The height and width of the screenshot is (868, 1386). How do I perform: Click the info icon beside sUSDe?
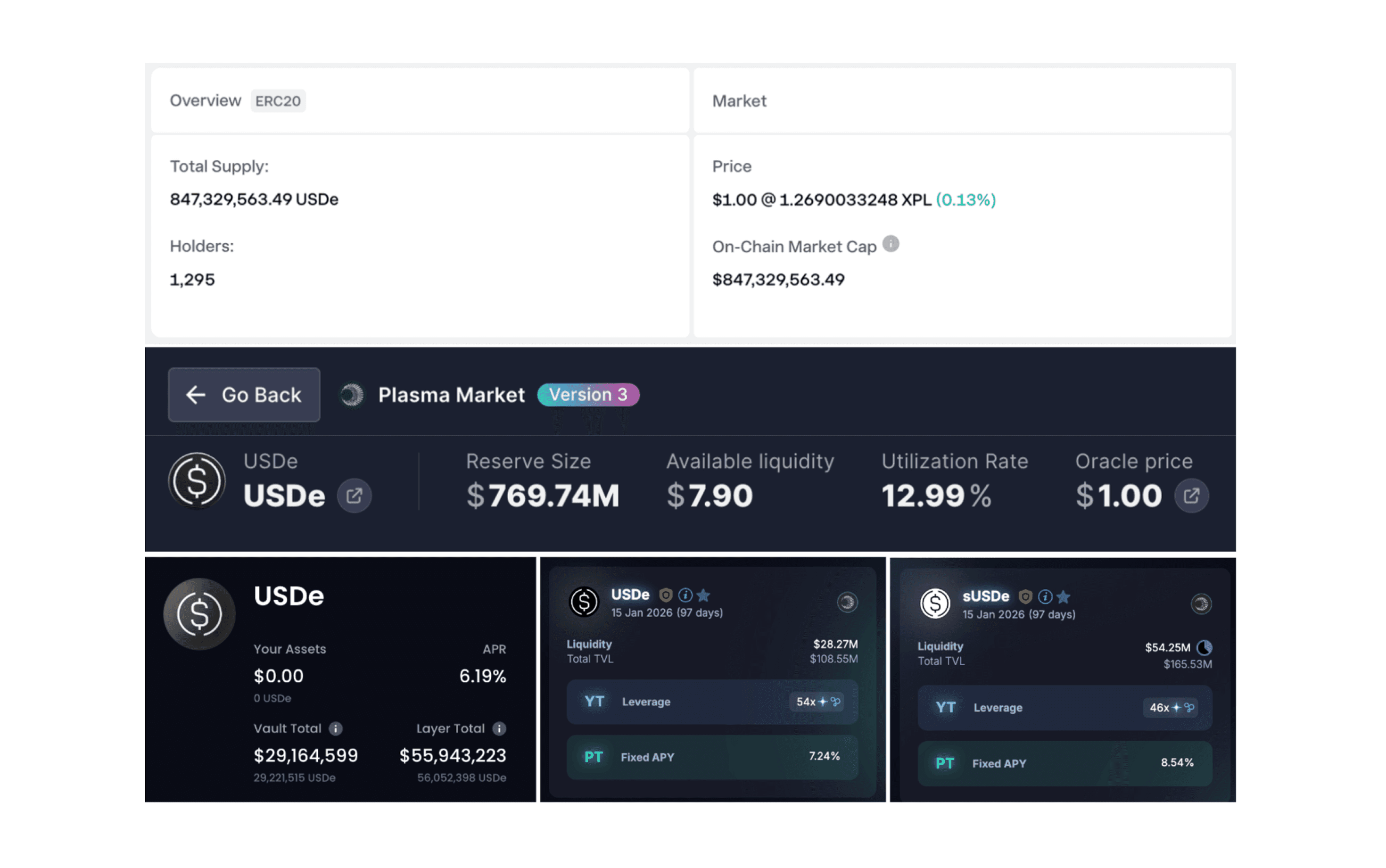tap(1045, 597)
